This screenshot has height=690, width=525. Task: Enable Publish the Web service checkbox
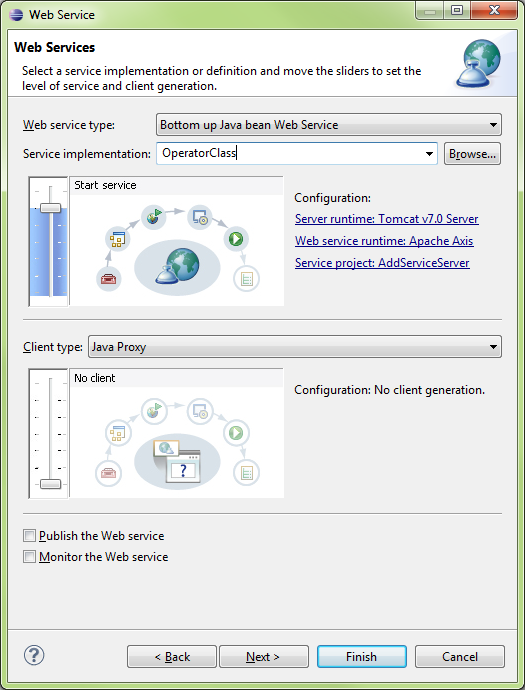[x=29, y=536]
